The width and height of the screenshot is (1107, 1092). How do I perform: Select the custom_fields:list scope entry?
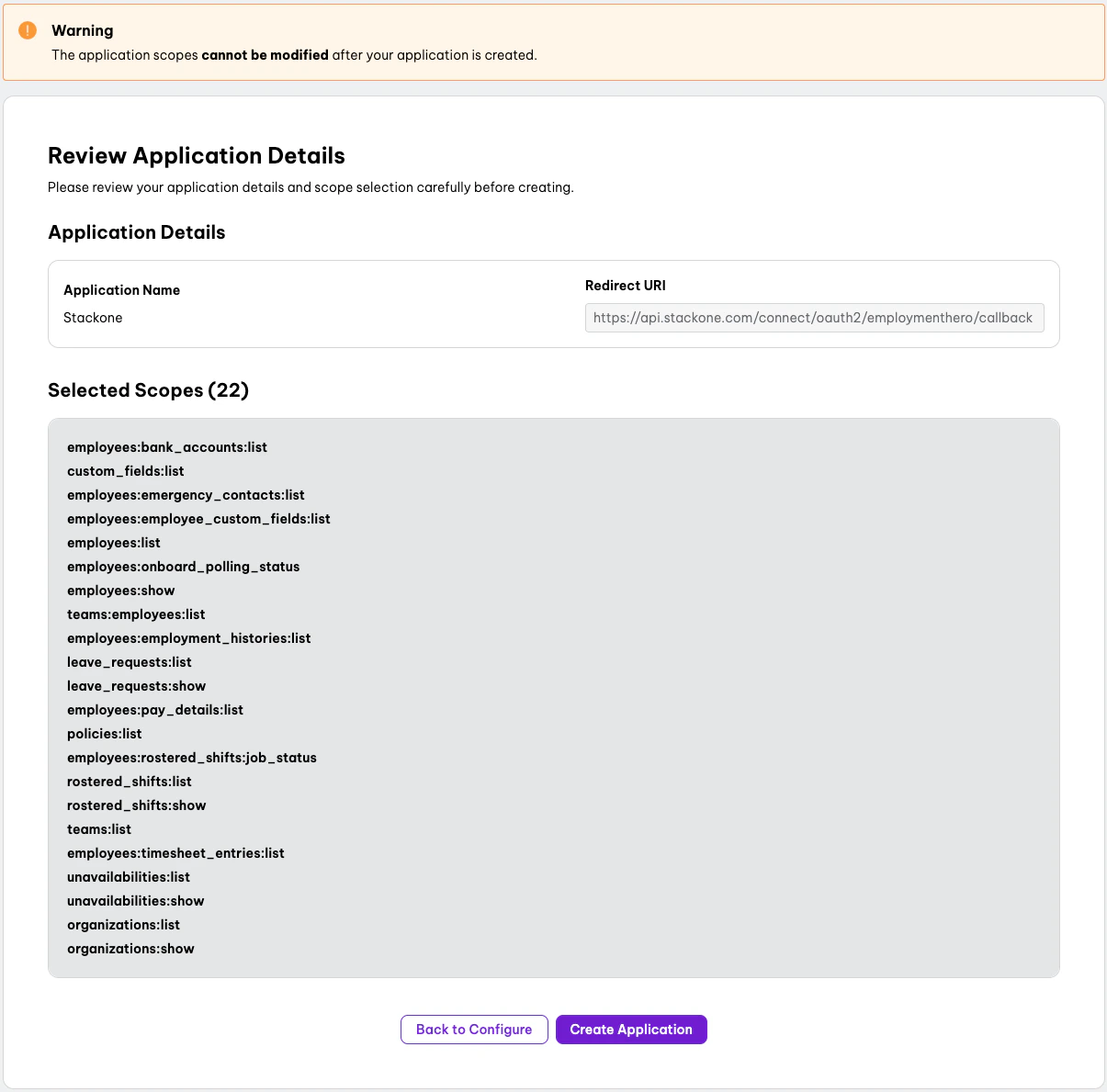click(125, 470)
